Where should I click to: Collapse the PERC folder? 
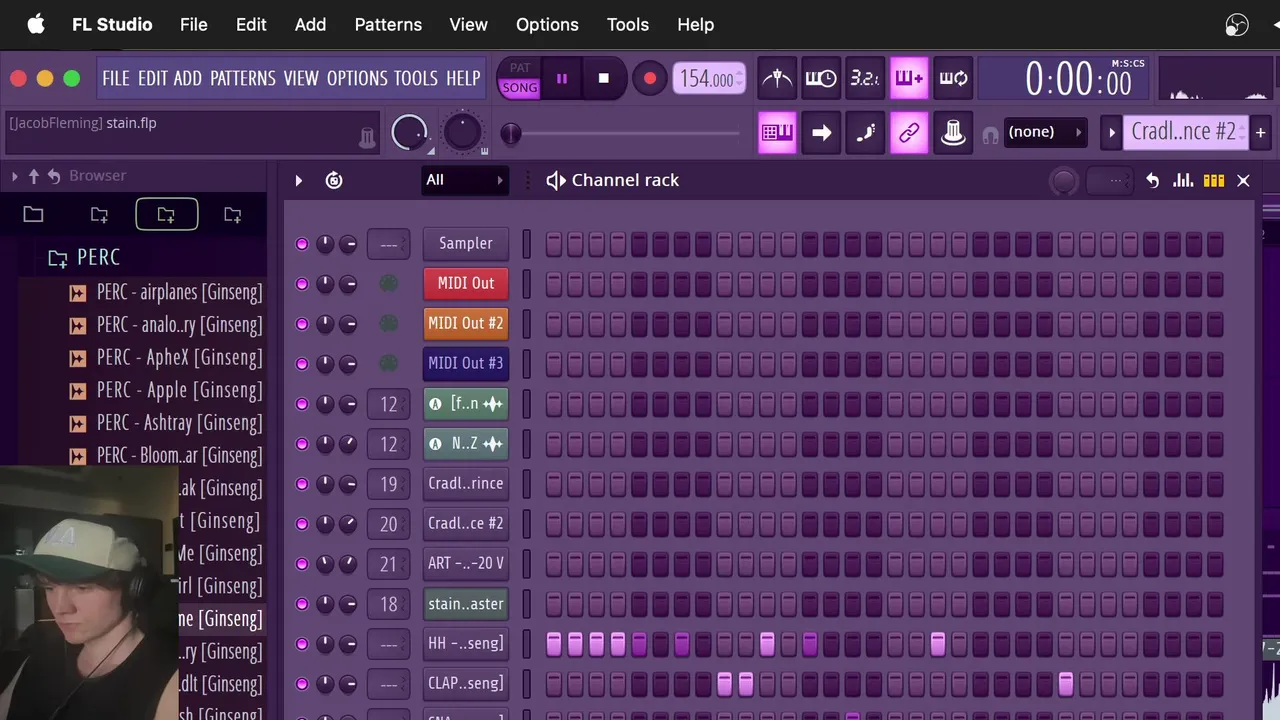(x=84, y=257)
